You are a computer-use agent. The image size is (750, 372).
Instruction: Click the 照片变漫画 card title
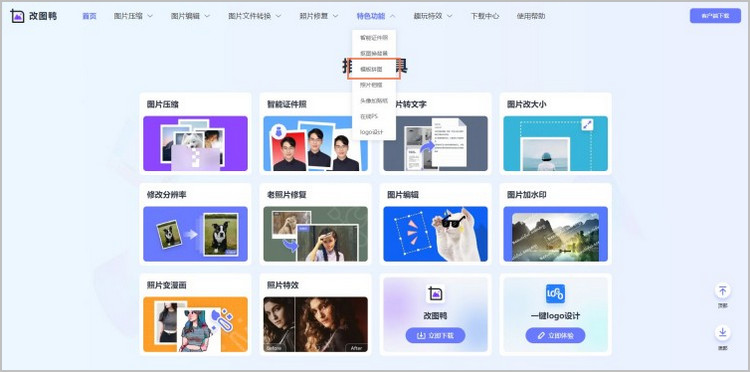[166, 285]
